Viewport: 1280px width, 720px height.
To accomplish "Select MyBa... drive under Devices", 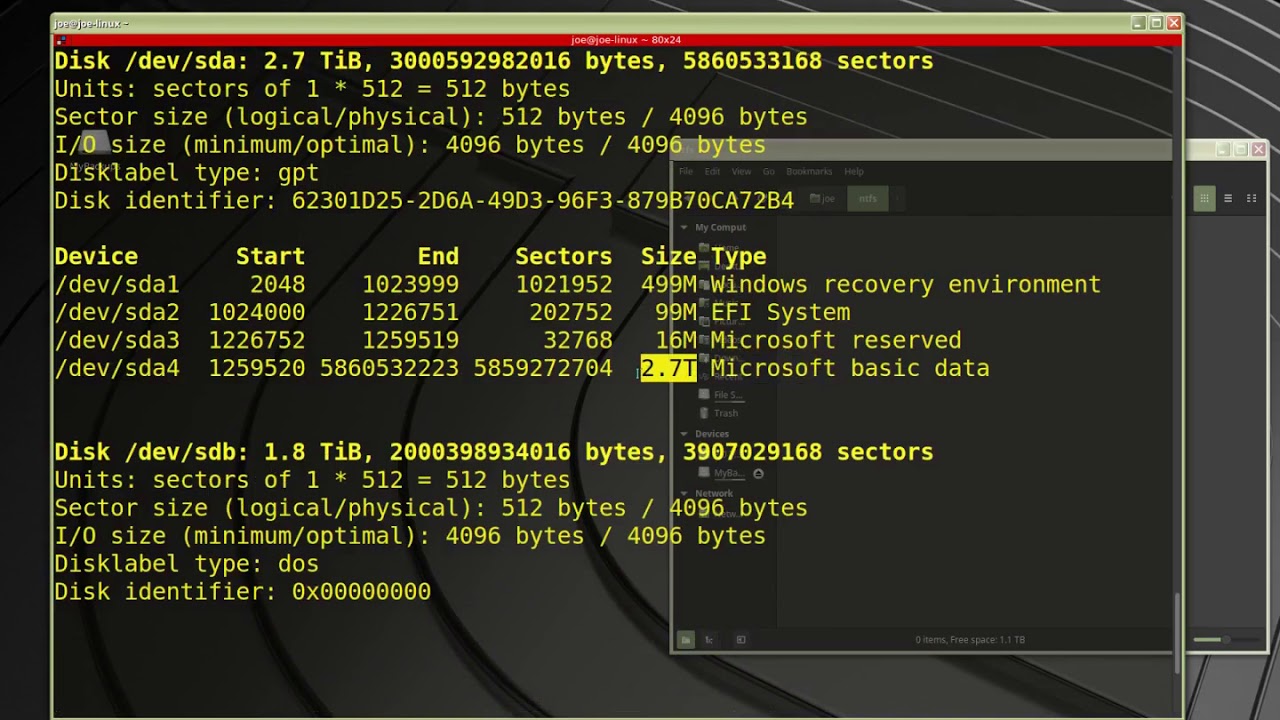I will point(721,473).
